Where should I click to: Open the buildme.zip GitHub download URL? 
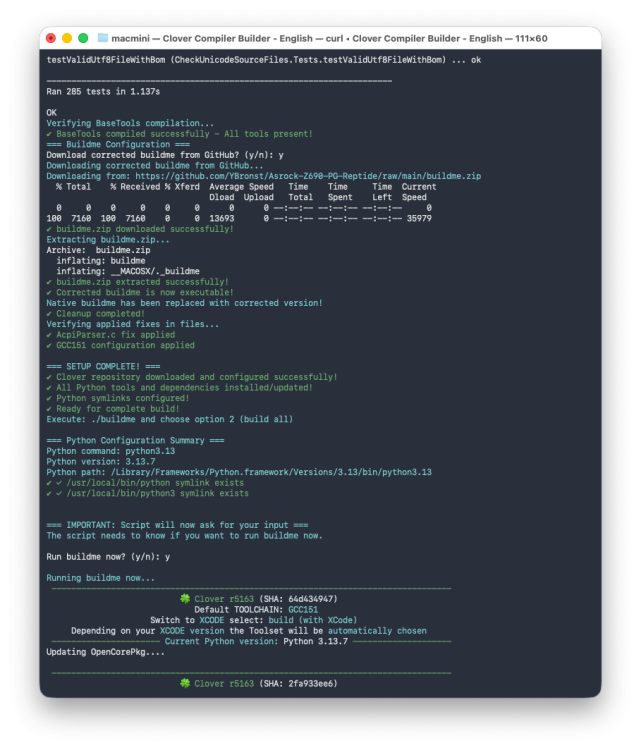tap(308, 176)
